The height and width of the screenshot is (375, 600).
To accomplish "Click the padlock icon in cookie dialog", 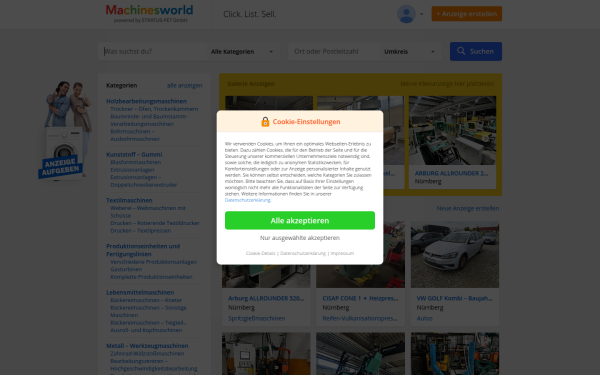I will tap(265, 122).
